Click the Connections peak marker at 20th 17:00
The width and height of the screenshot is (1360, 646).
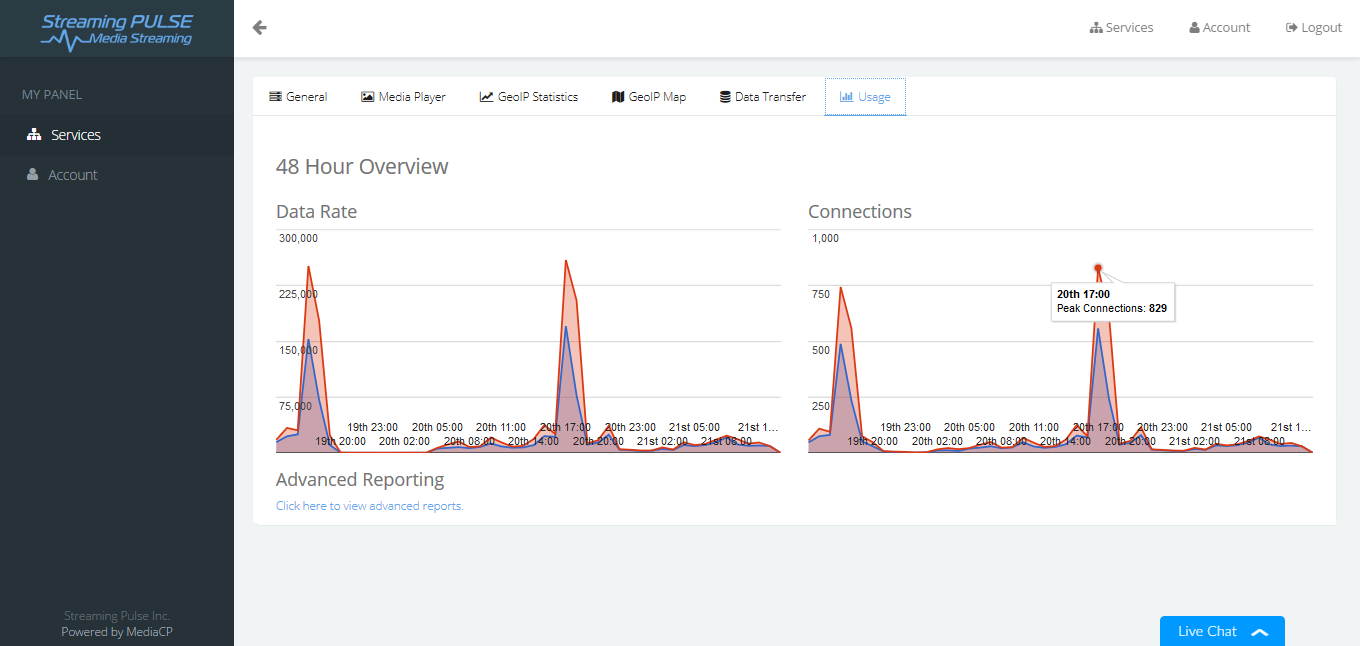(1098, 268)
